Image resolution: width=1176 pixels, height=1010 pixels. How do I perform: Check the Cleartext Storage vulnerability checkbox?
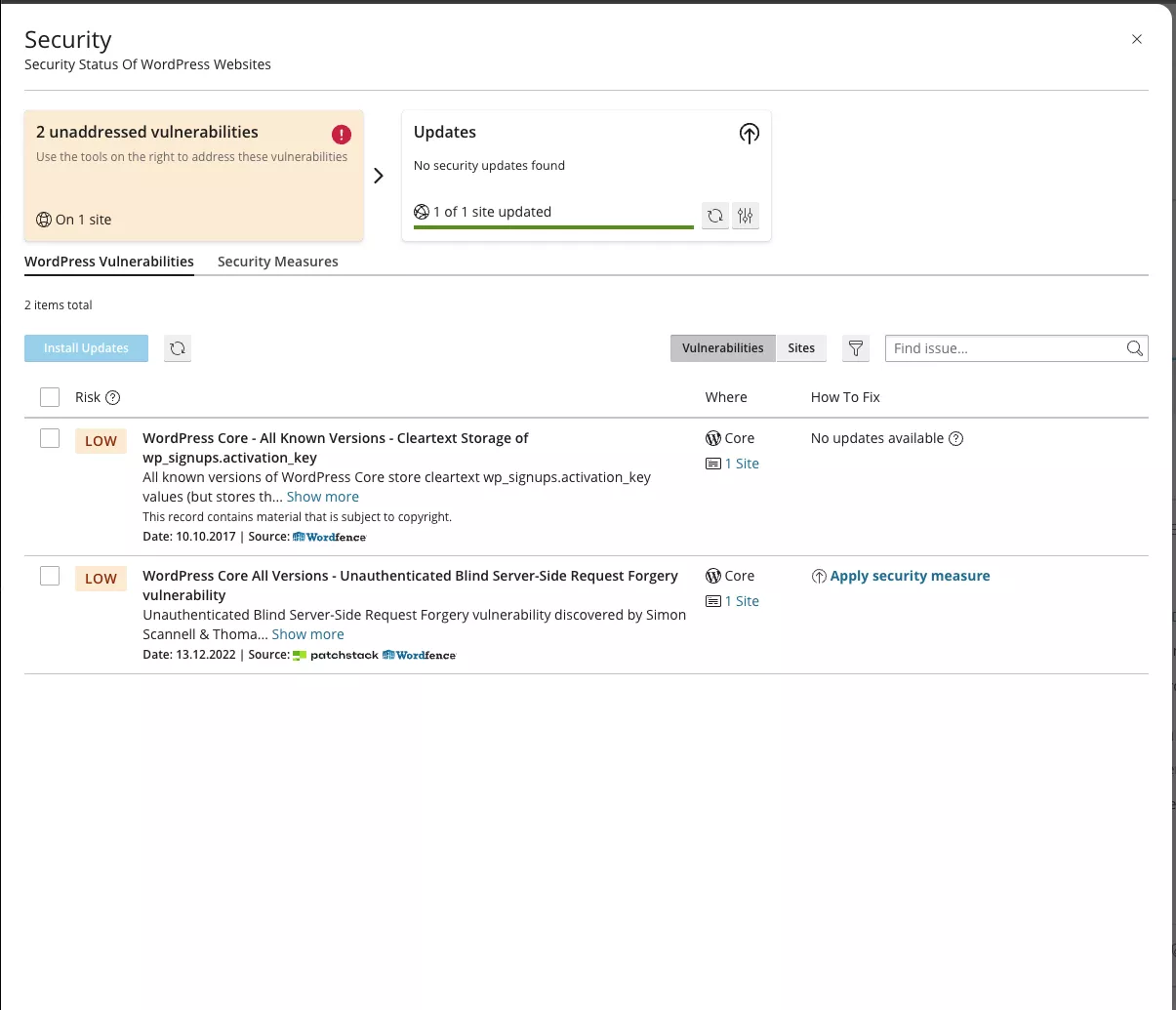coord(50,439)
